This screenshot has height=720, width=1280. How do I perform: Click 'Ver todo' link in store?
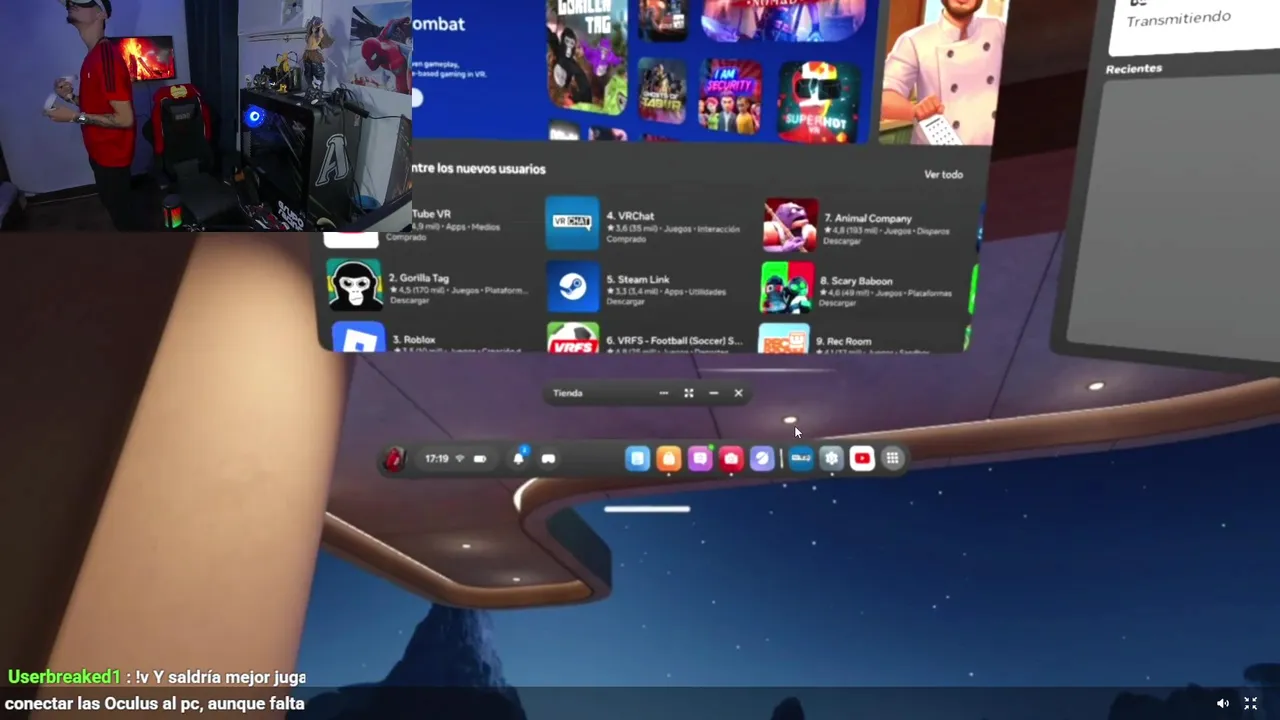point(943,174)
